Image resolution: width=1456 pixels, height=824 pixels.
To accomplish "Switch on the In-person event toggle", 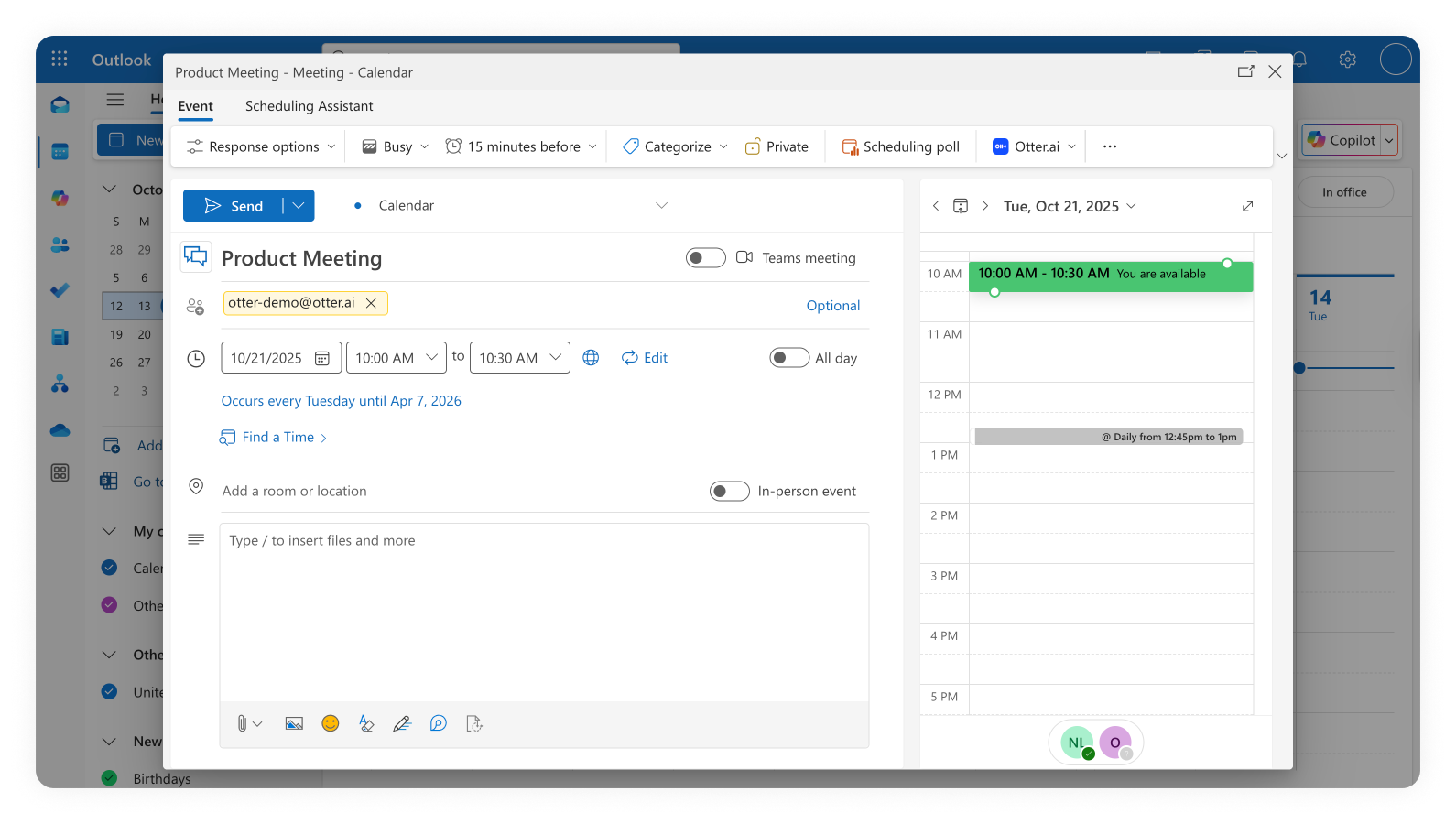I will coord(730,492).
